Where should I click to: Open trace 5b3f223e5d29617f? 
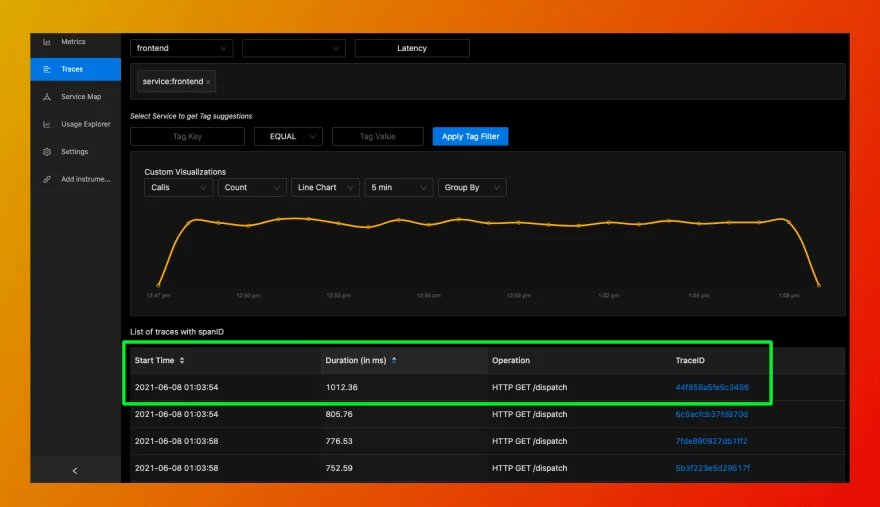pos(712,468)
